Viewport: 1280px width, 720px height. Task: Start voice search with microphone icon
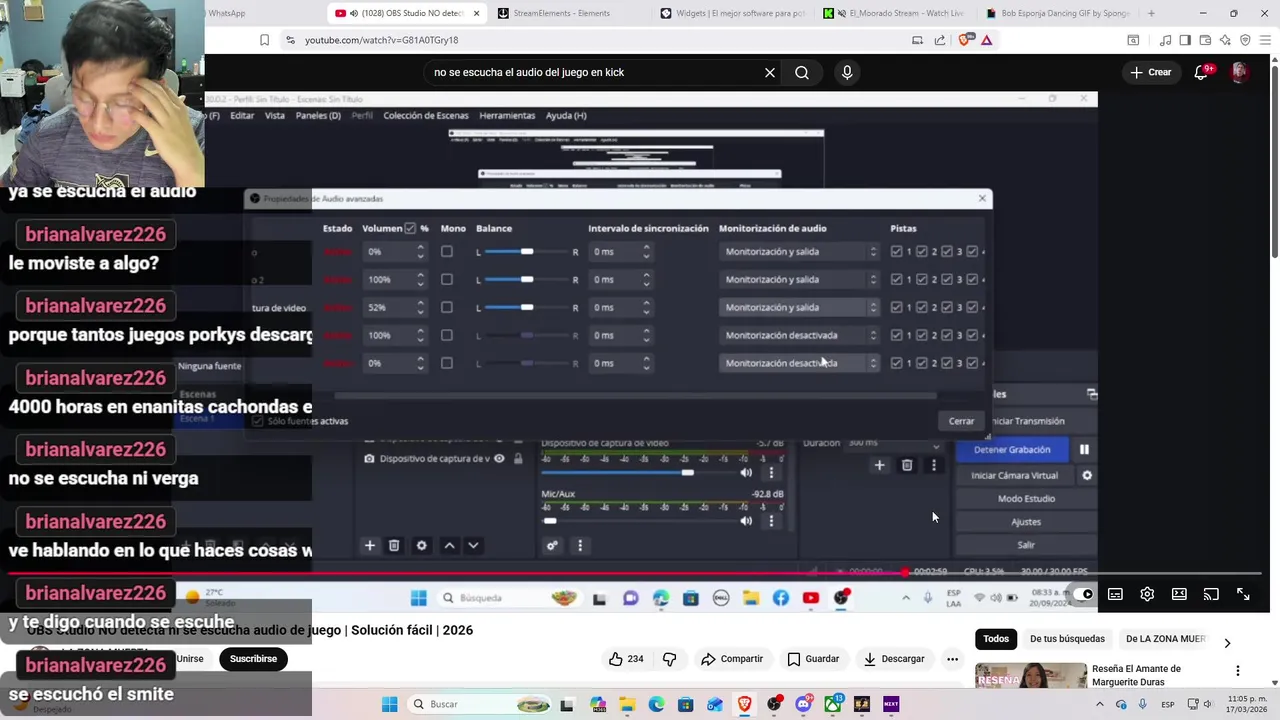(x=847, y=72)
